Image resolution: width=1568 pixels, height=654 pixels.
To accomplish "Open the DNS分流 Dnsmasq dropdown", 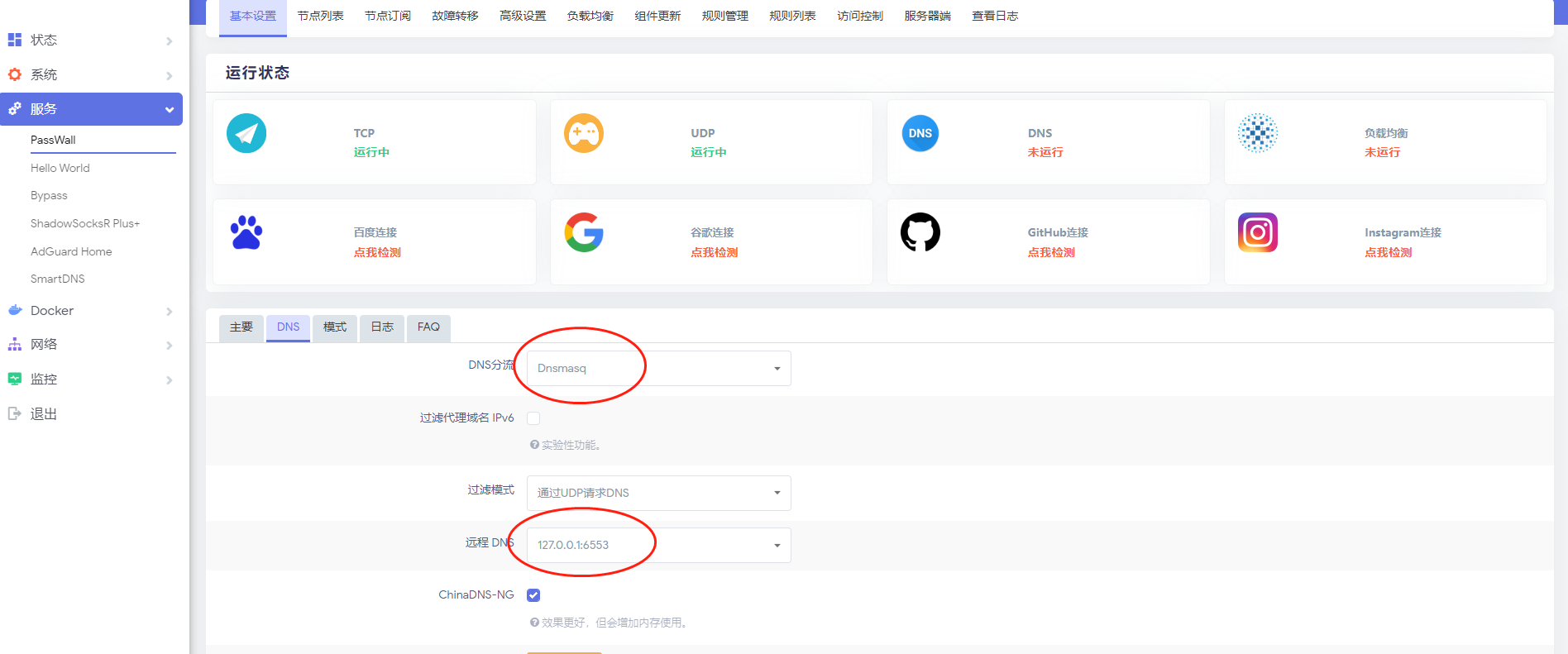I will tap(658, 369).
